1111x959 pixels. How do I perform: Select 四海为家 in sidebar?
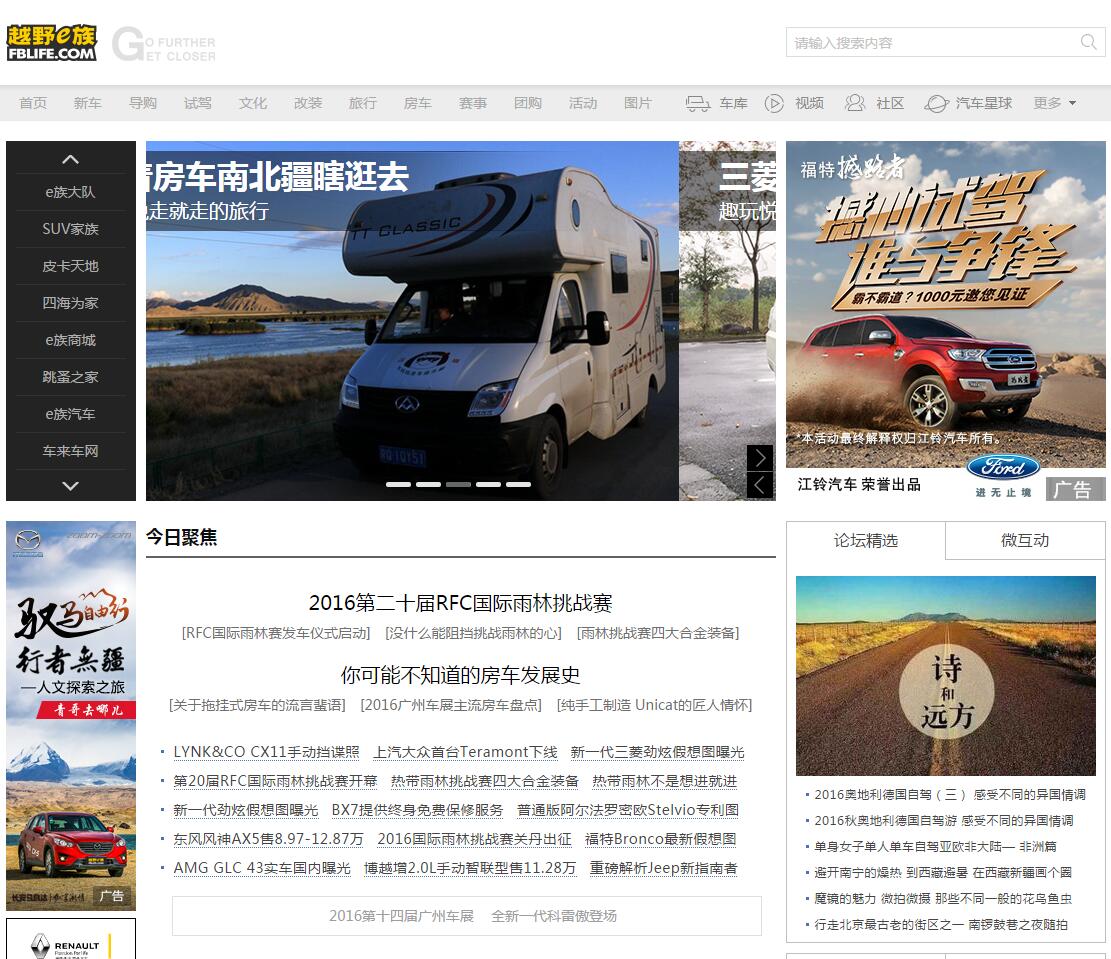pyautogui.click(x=70, y=303)
